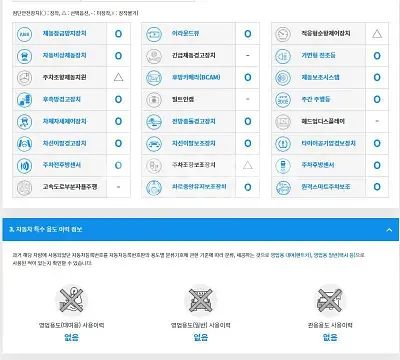Click the 차로중앙유지보조장치 steering wheel icon
Viewport: 400px width, 360px height.
tap(154, 187)
